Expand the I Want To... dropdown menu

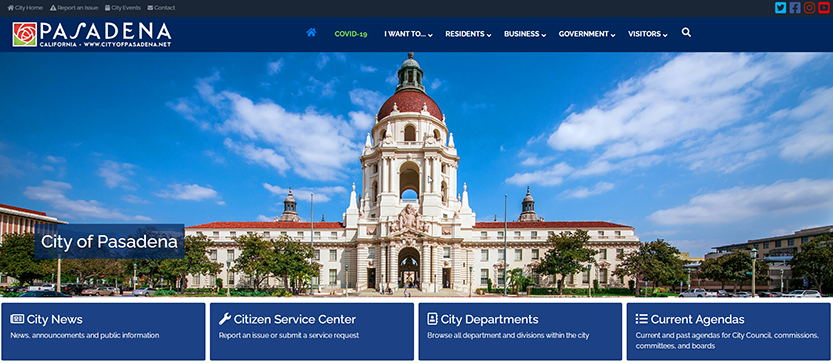pyautogui.click(x=408, y=34)
